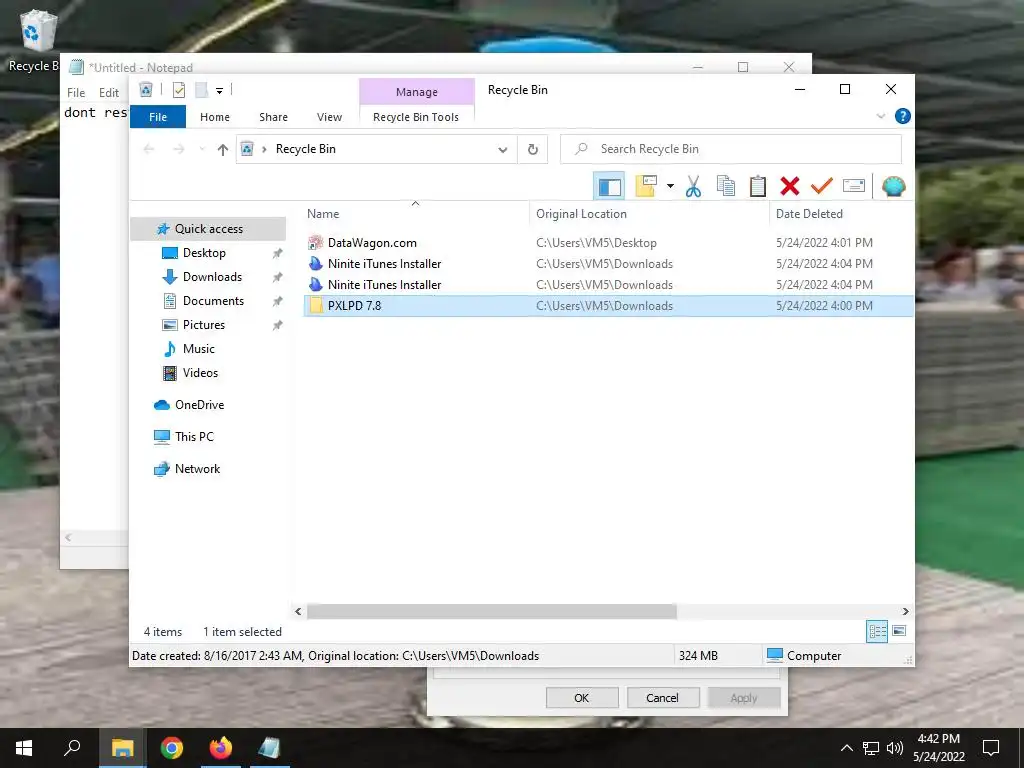Open Downloads in the navigation pane
Image resolution: width=1024 pixels, height=768 pixels.
pos(212,277)
